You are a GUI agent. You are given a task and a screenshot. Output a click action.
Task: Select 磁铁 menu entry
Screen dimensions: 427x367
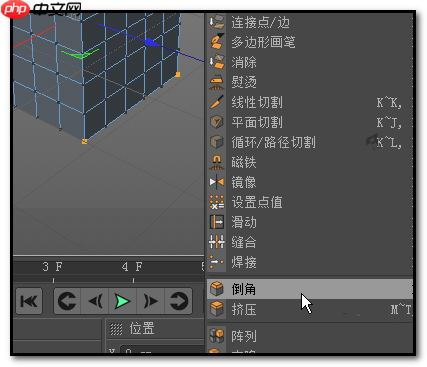tap(310, 162)
